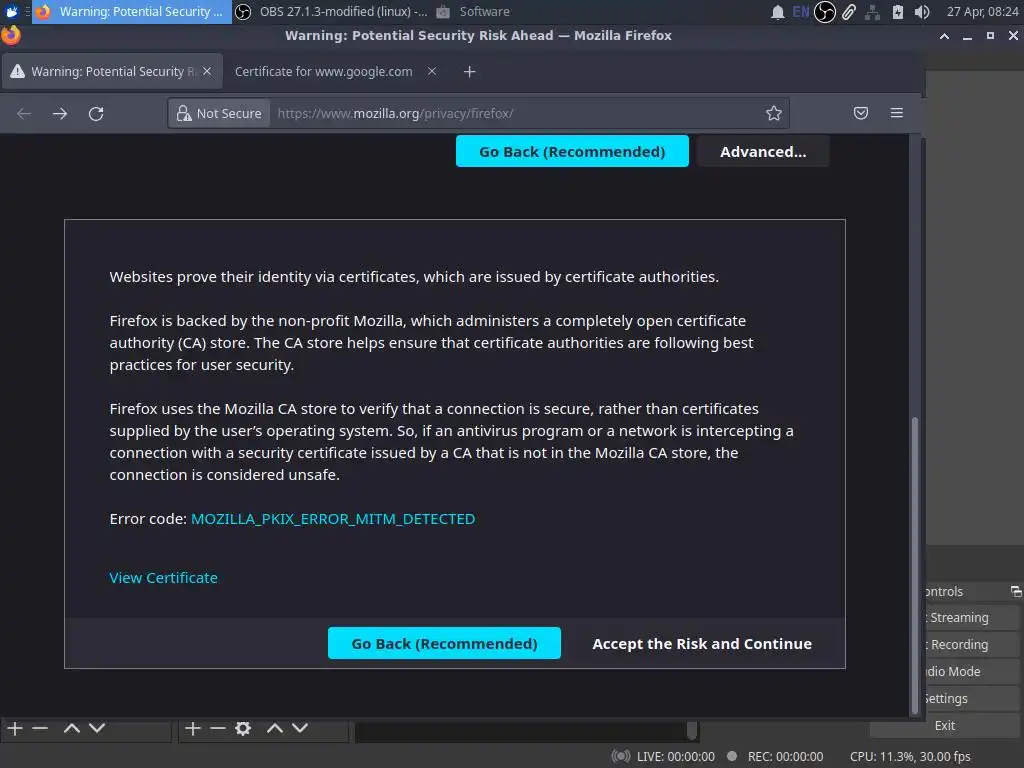The height and width of the screenshot is (768, 1024).
Task: Click the Not Secure lock indicator
Action: pyautogui.click(x=219, y=114)
